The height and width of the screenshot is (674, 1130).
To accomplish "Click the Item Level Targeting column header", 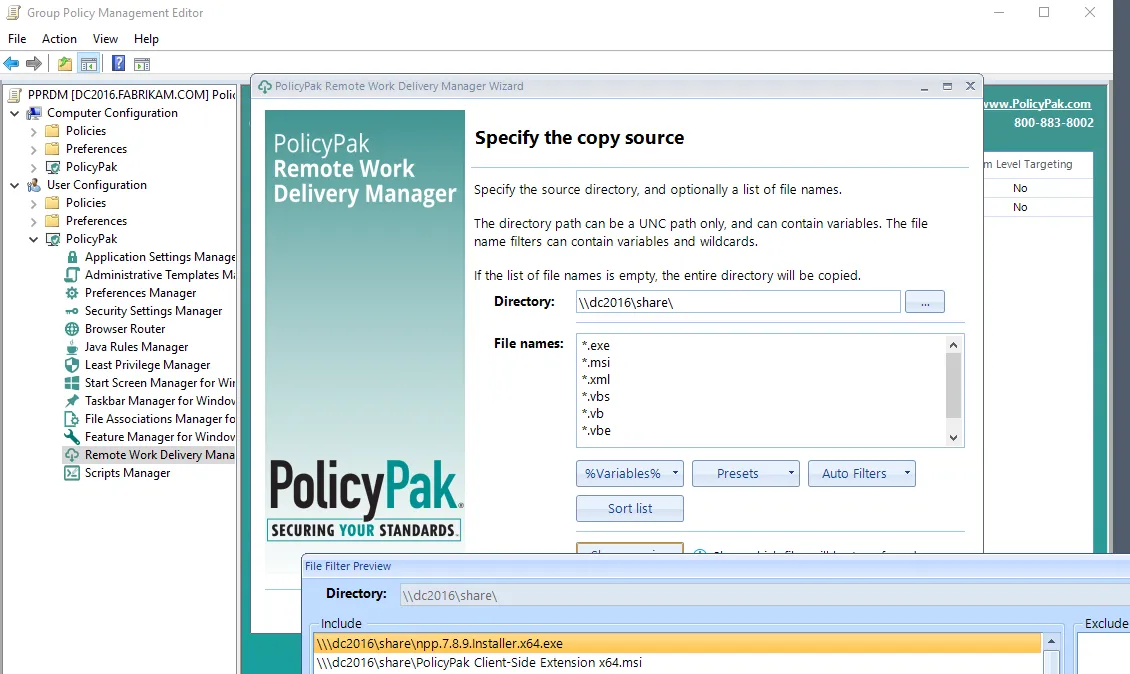I will [1028, 164].
